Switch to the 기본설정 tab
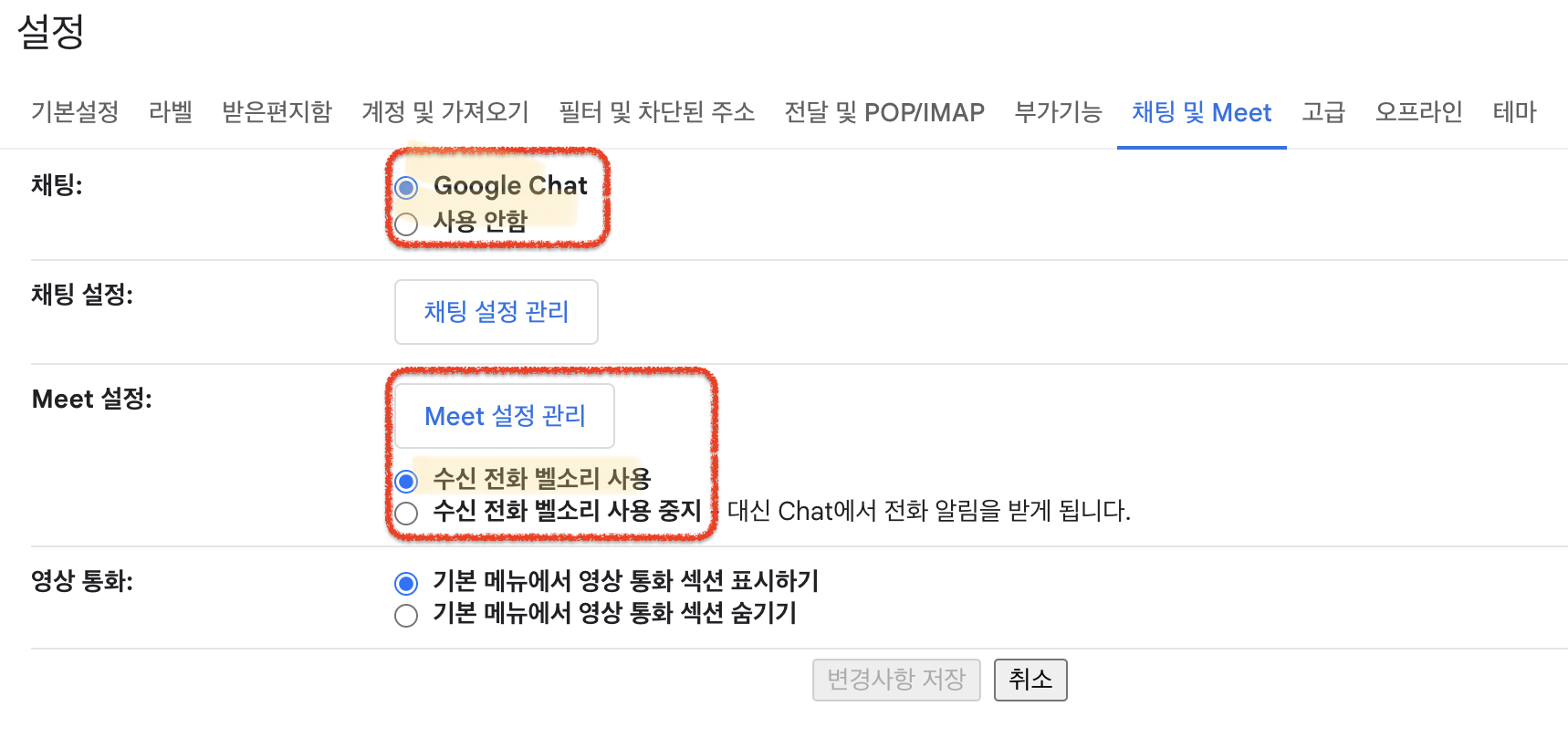 75,112
